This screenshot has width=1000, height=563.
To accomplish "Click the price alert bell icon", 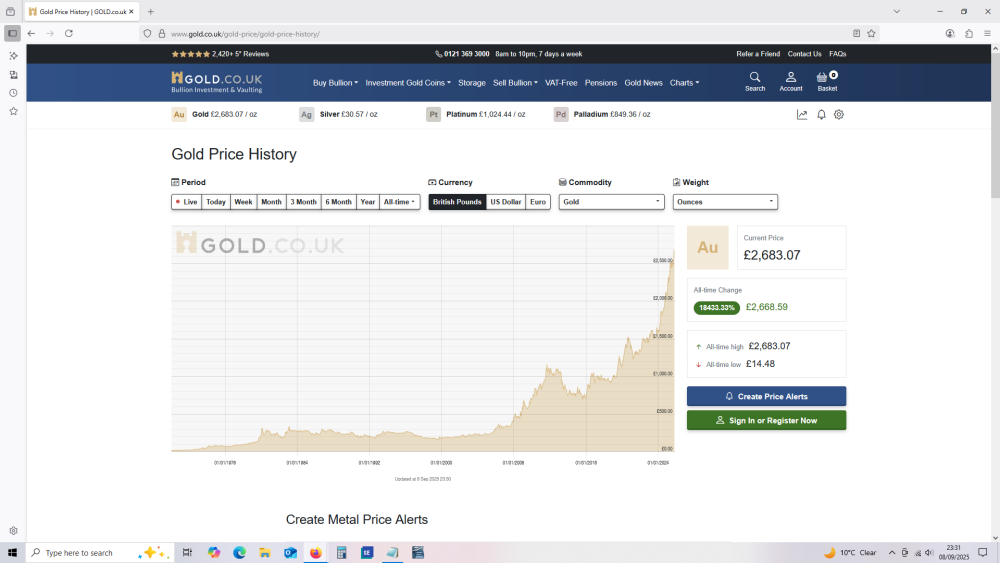I will tap(821, 115).
